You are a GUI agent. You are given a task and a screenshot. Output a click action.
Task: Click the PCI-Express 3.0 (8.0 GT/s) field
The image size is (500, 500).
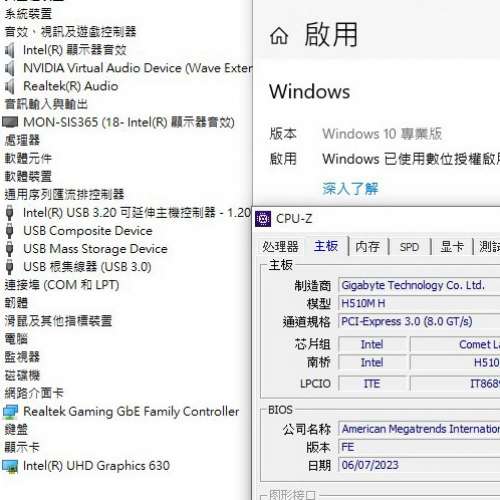[x=419, y=322]
